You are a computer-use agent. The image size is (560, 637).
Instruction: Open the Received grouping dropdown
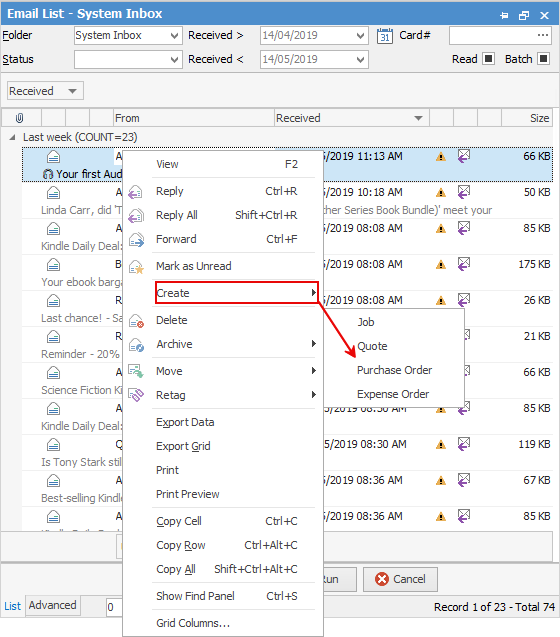[x=46, y=91]
